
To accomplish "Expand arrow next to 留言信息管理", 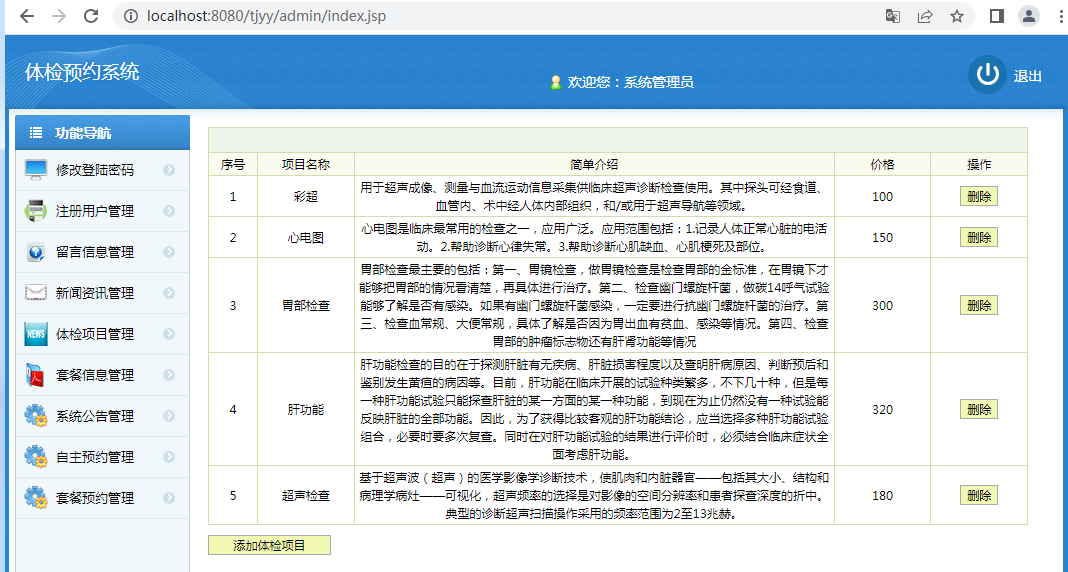I will point(169,252).
